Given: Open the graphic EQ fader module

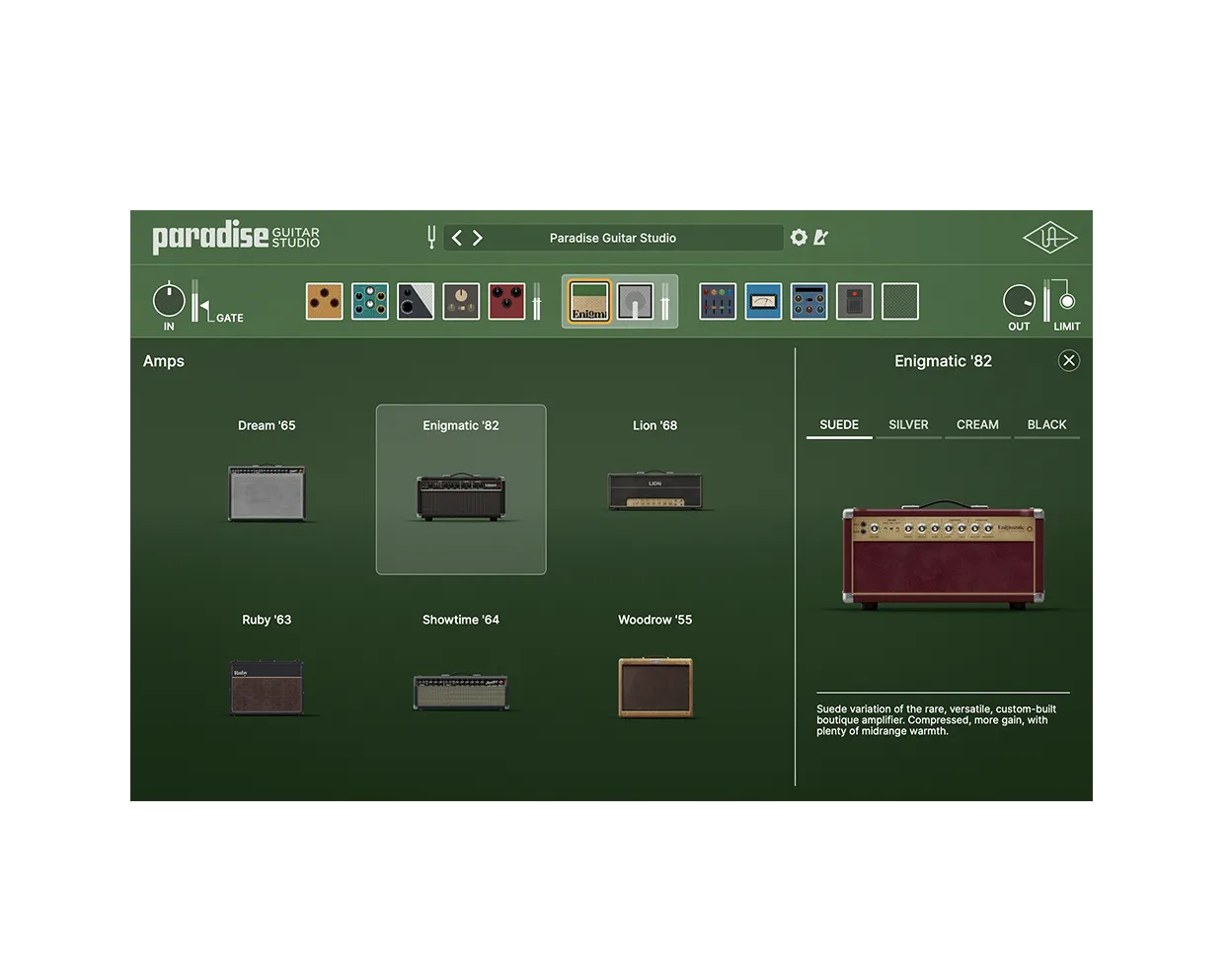Looking at the screenshot, I should pyautogui.click(x=718, y=301).
